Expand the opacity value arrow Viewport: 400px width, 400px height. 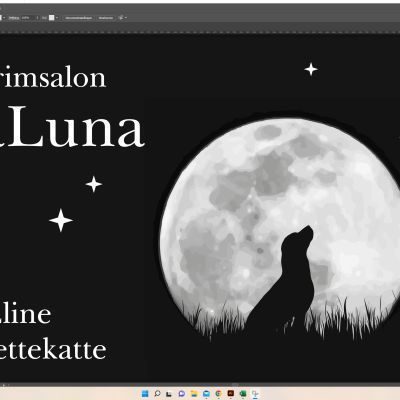click(37, 18)
